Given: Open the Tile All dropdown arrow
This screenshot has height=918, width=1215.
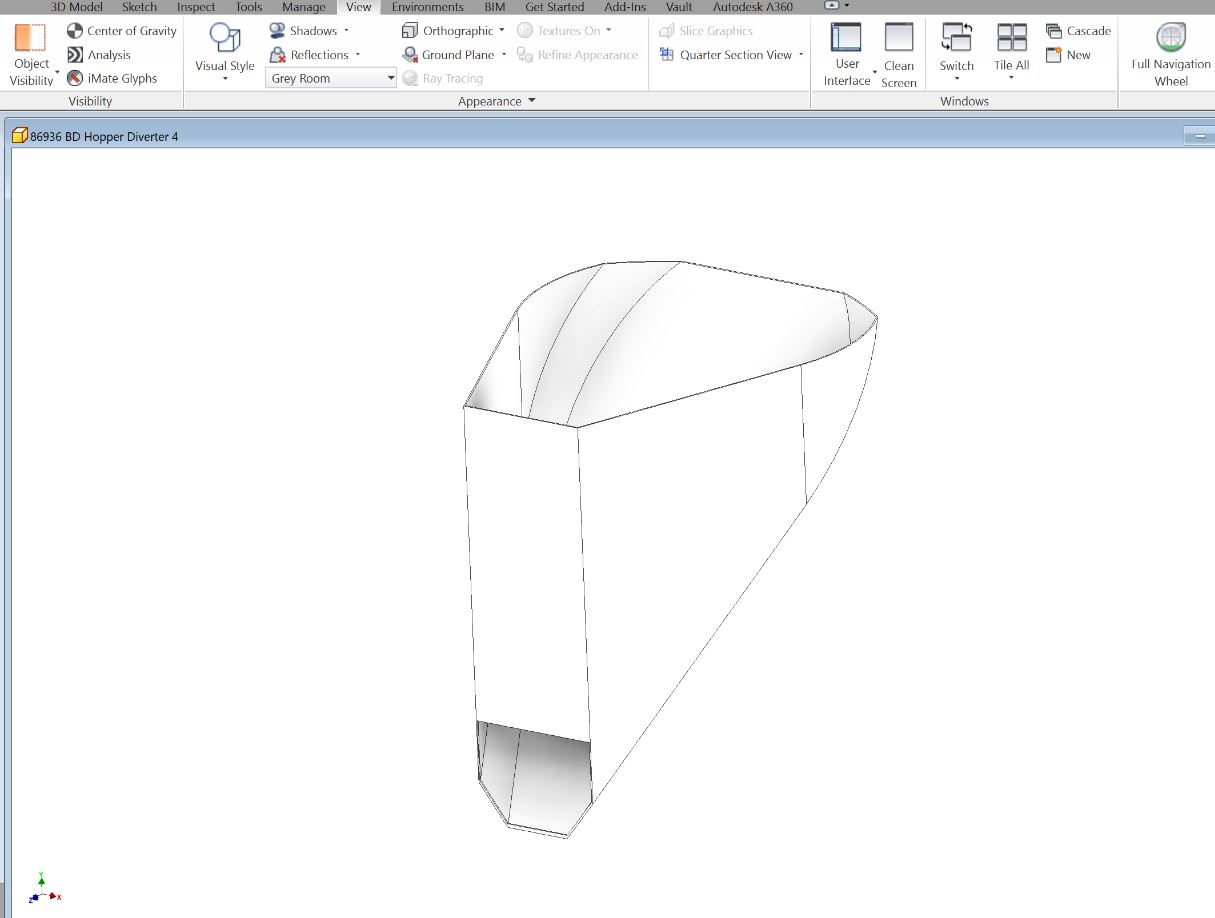Looking at the screenshot, I should point(1012,80).
